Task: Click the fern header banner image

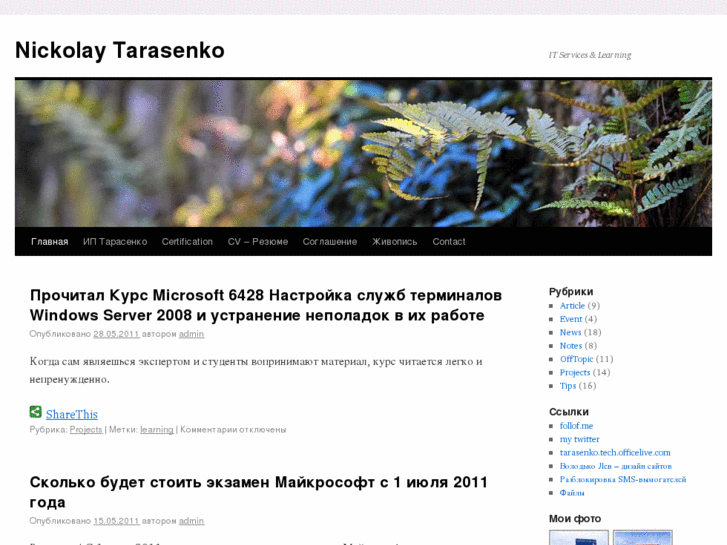Action: [364, 154]
